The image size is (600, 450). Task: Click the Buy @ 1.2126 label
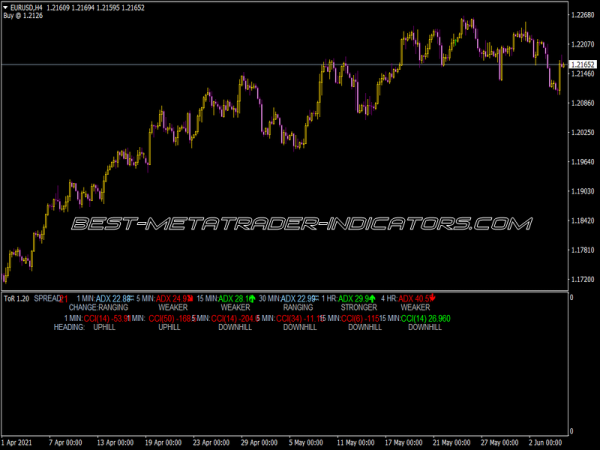point(23,16)
